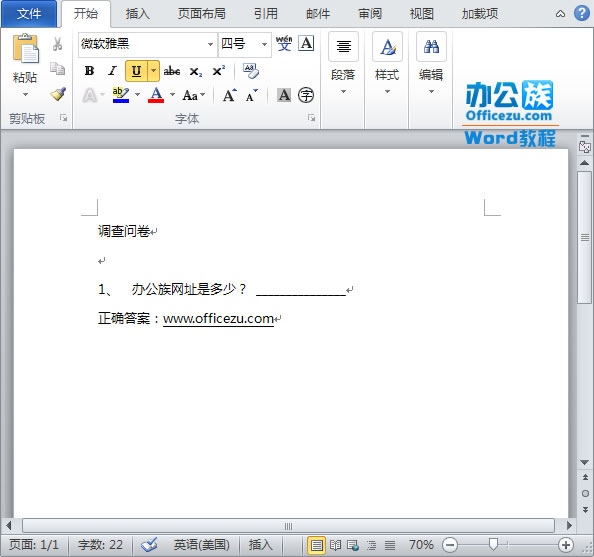The width and height of the screenshot is (594, 557).
Task: Open the Clipboard pane launcher
Action: (x=63, y=119)
